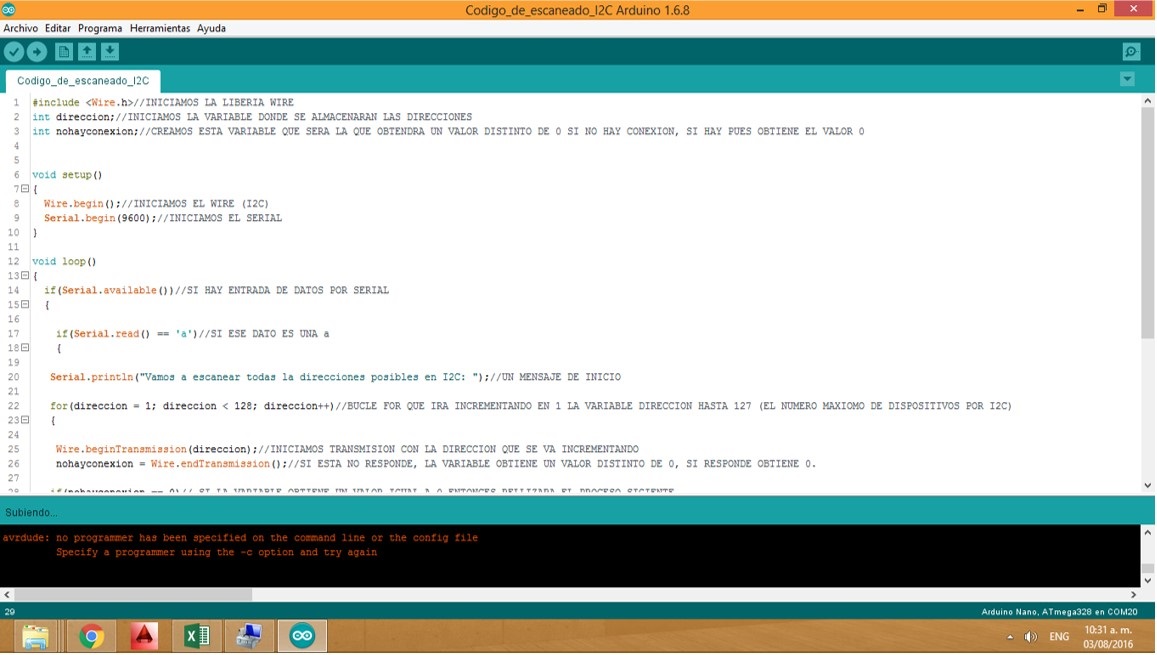Open the Serial Monitor magnifier icon
The width and height of the screenshot is (1157, 655).
1131,52
